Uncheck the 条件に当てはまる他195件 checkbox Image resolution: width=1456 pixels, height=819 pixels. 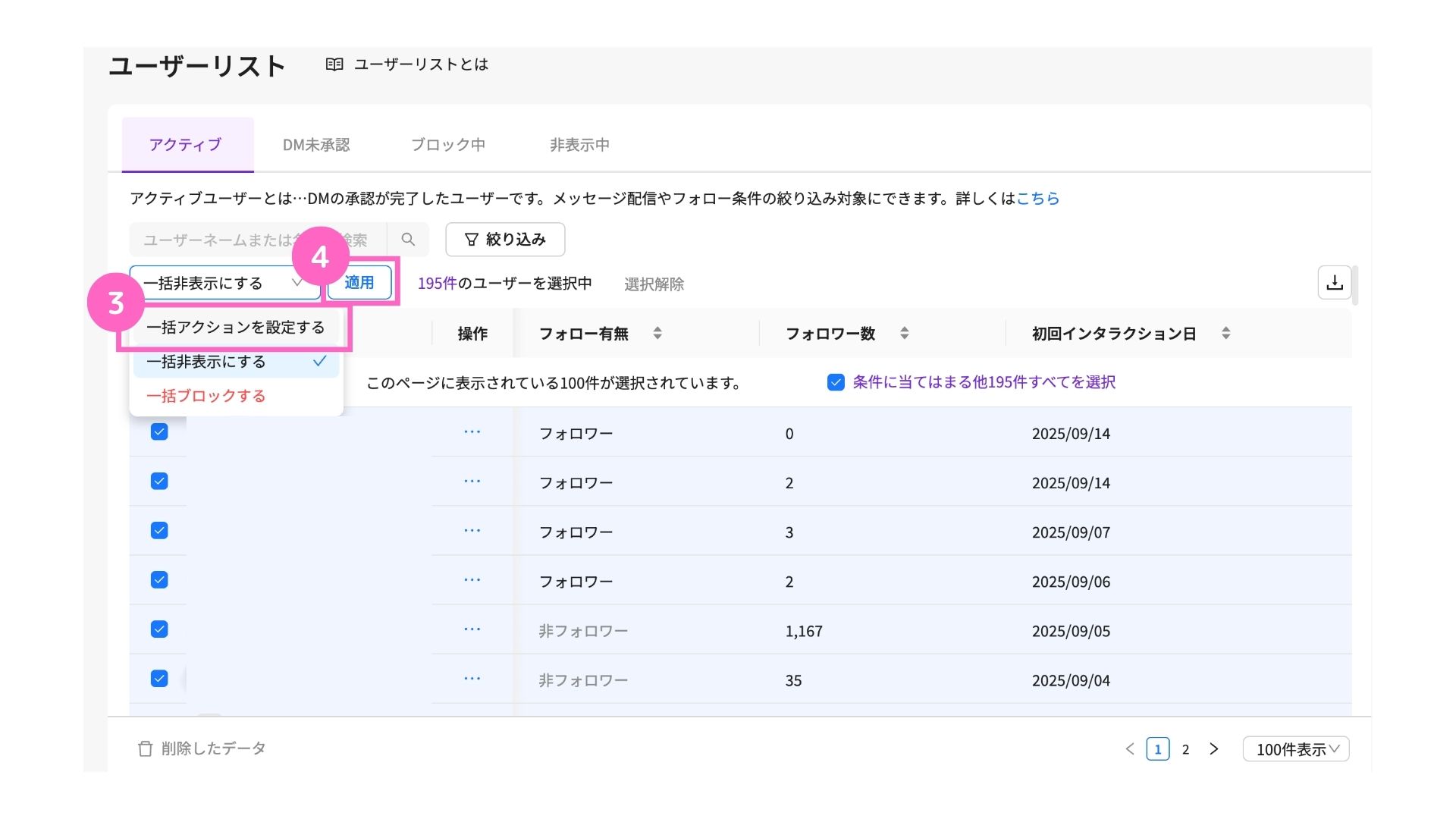click(x=836, y=382)
